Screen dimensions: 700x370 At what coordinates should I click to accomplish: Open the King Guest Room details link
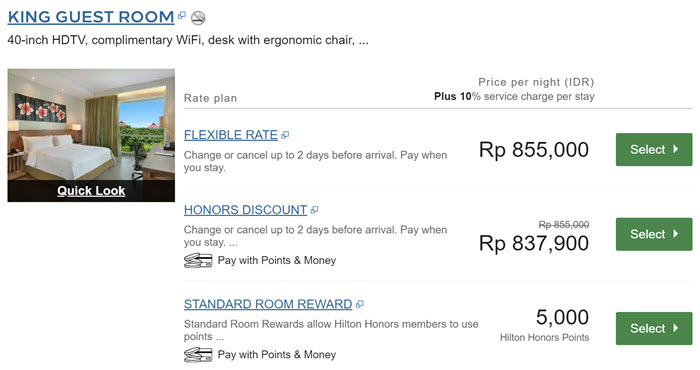[91, 17]
